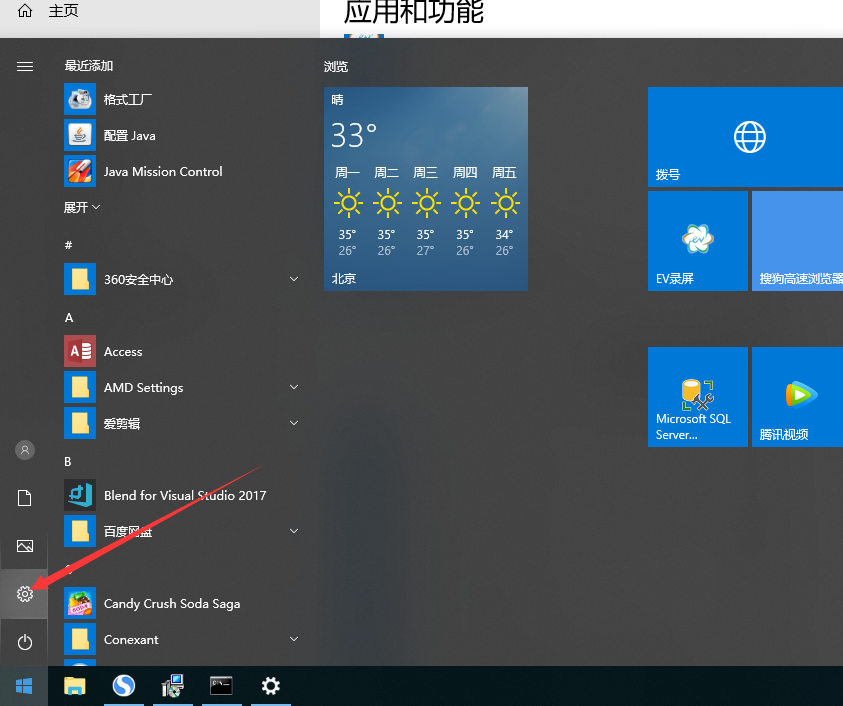Screen dimensions: 843x706
Task: Open Microsoft SQL Server tile
Action: 697,397
